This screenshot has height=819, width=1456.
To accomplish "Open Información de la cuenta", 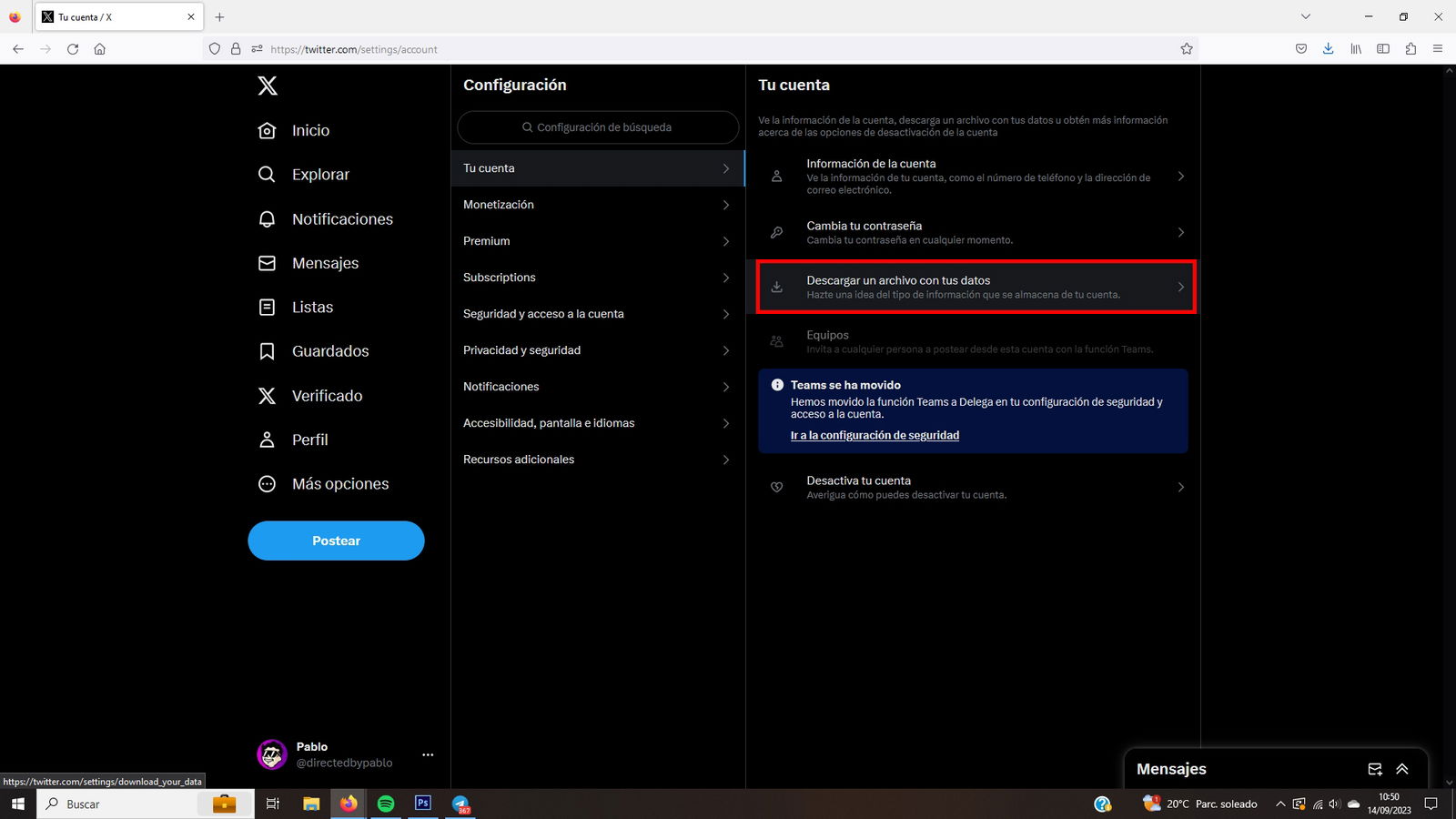I will [973, 177].
